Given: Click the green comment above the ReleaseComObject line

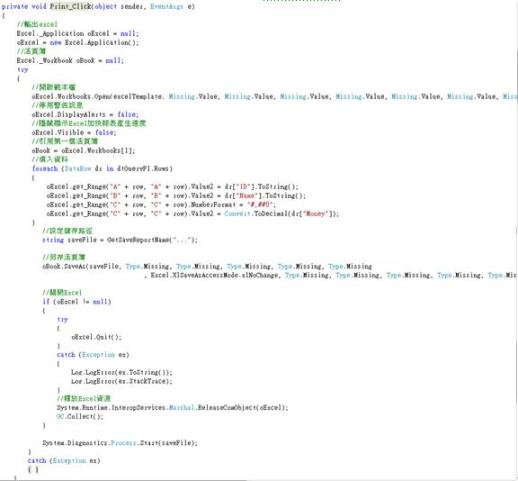Looking at the screenshot, I should coord(84,399).
